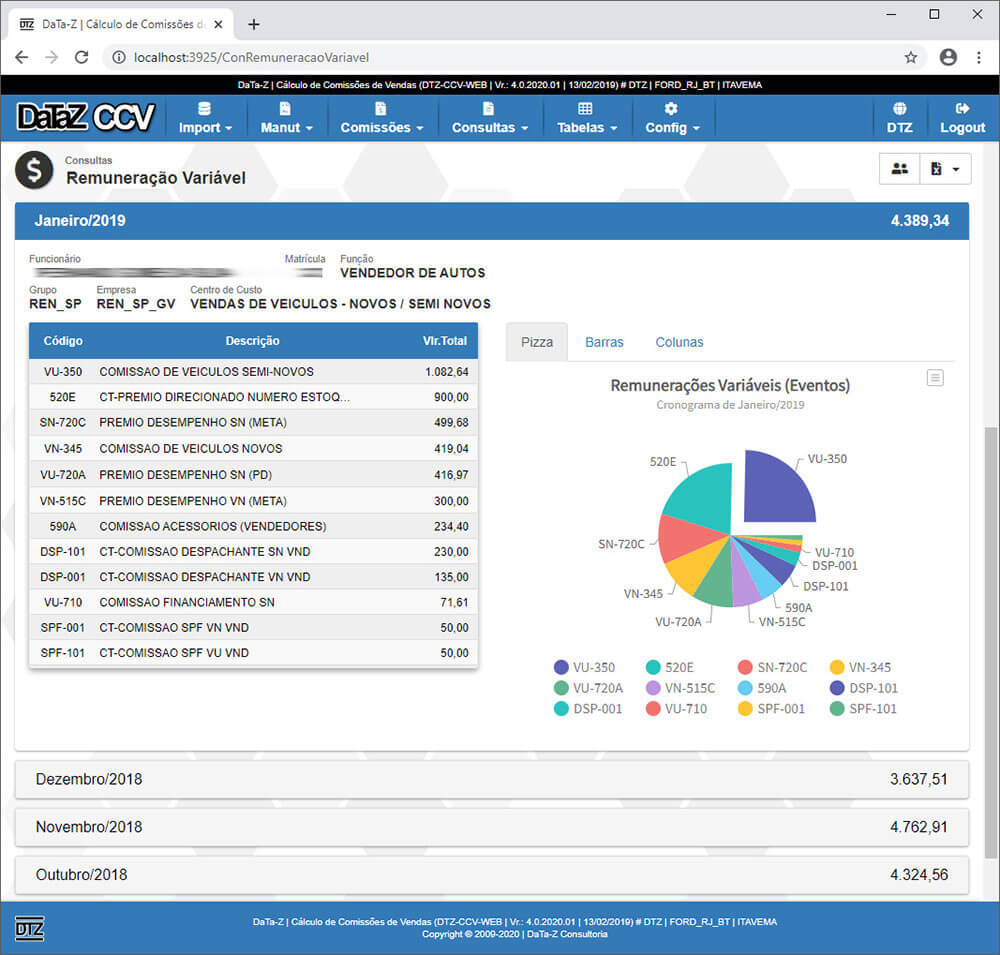Image resolution: width=1000 pixels, height=955 pixels.
Task: Collapse the Janeiro/2019 header bar
Action: click(491, 221)
